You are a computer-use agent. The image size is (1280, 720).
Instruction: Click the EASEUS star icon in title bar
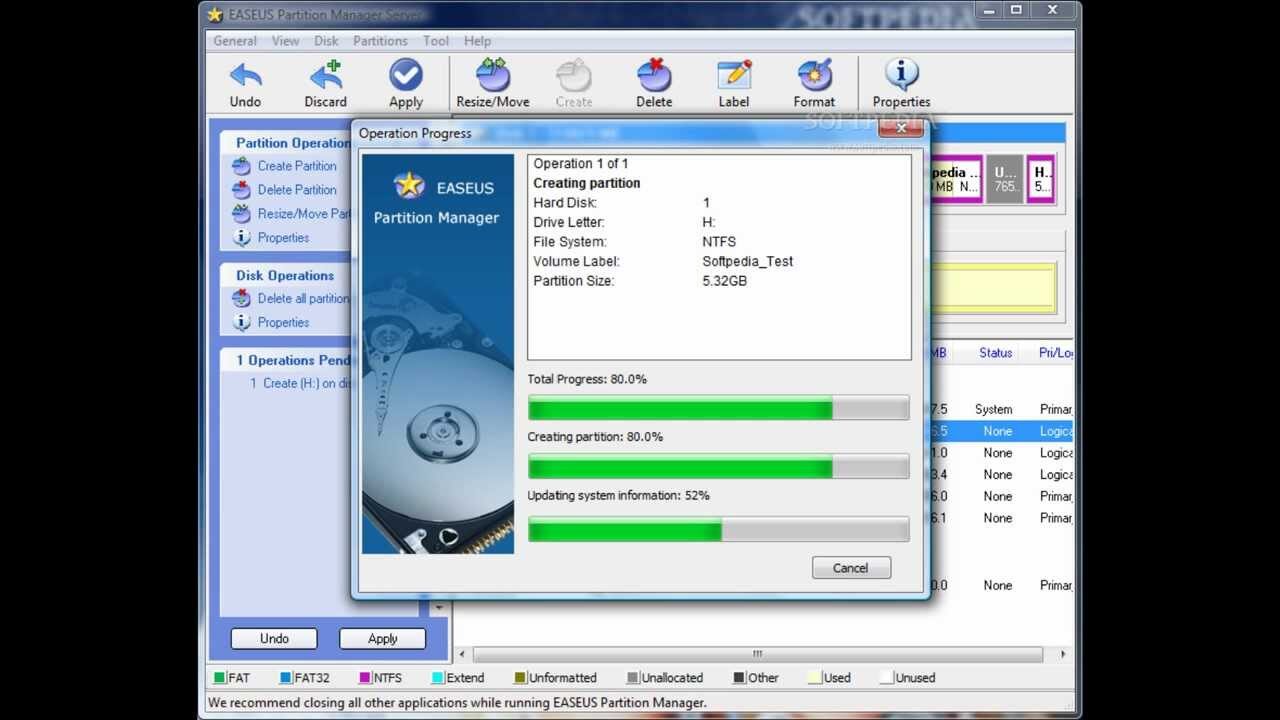[214, 14]
